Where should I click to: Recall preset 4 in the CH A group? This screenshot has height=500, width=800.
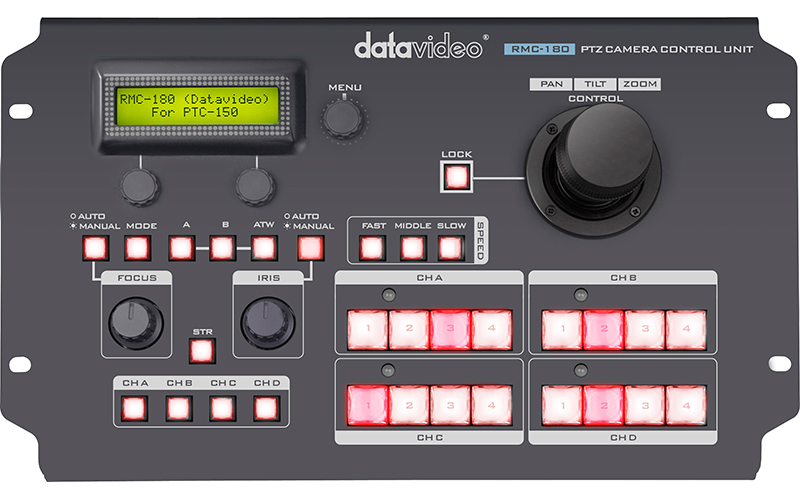[492, 329]
